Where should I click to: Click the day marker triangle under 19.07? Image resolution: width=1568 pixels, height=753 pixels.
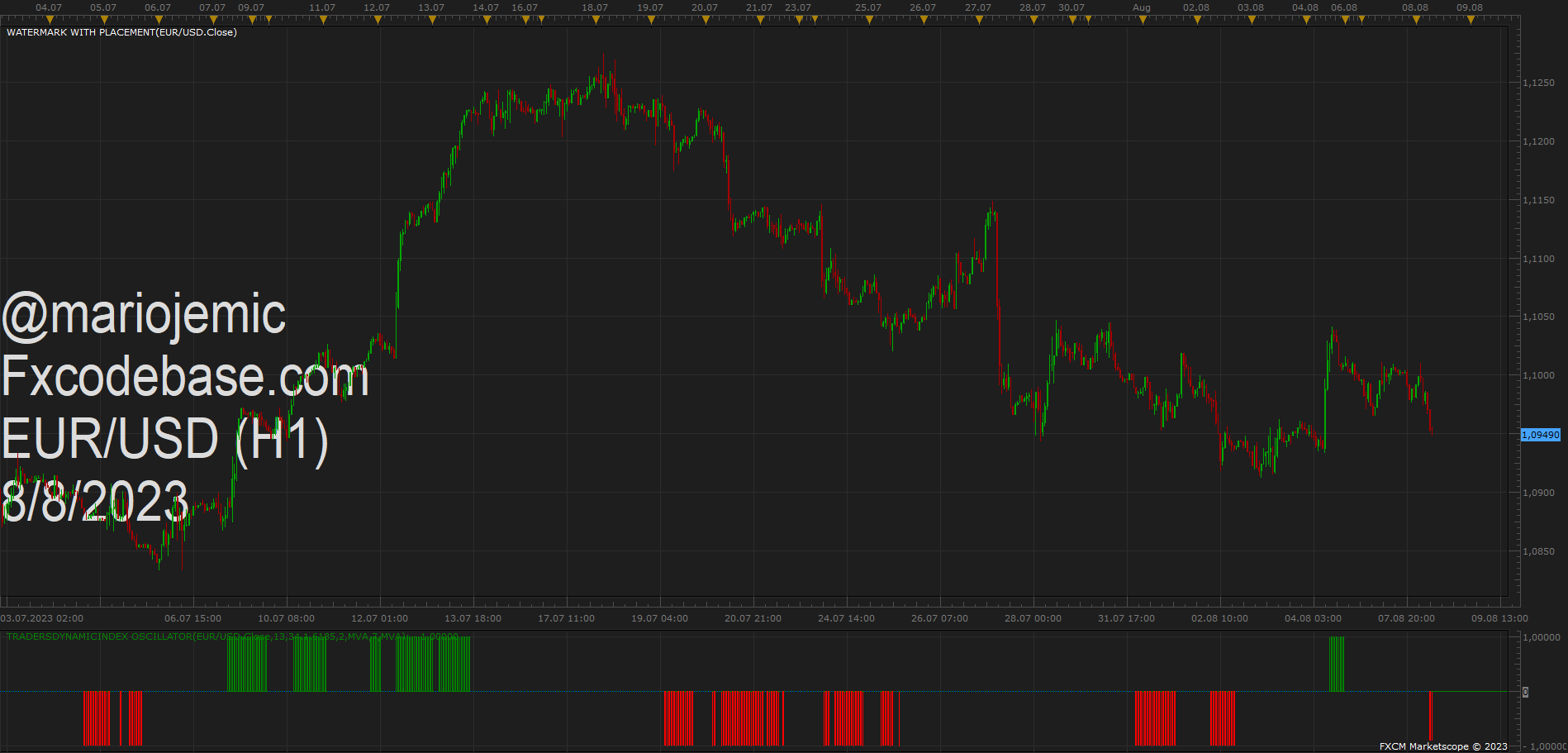[x=651, y=20]
